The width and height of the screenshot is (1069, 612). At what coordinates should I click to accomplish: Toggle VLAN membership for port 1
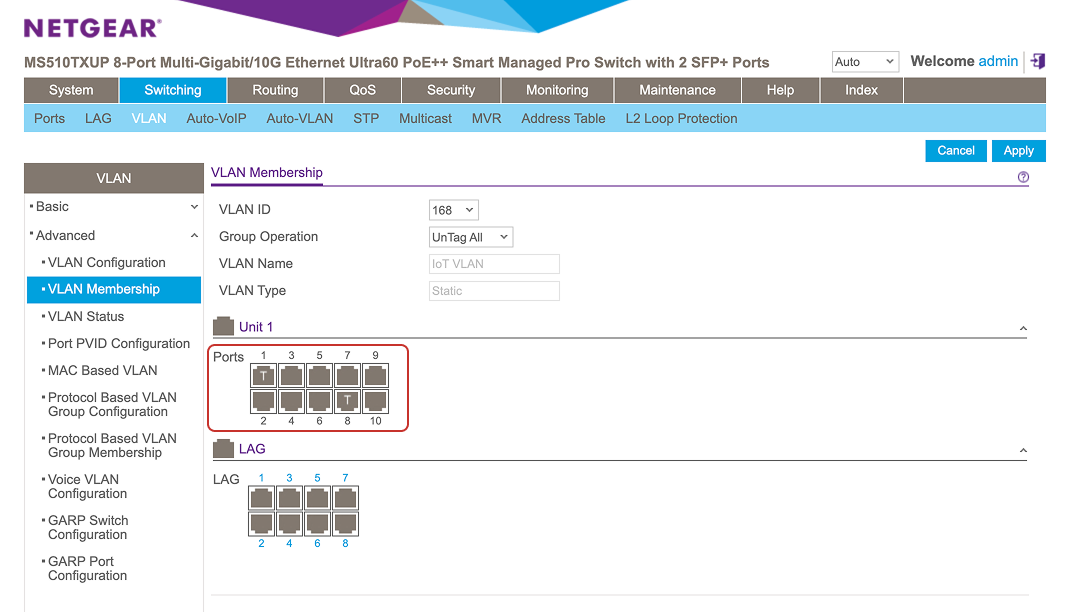pyautogui.click(x=263, y=376)
